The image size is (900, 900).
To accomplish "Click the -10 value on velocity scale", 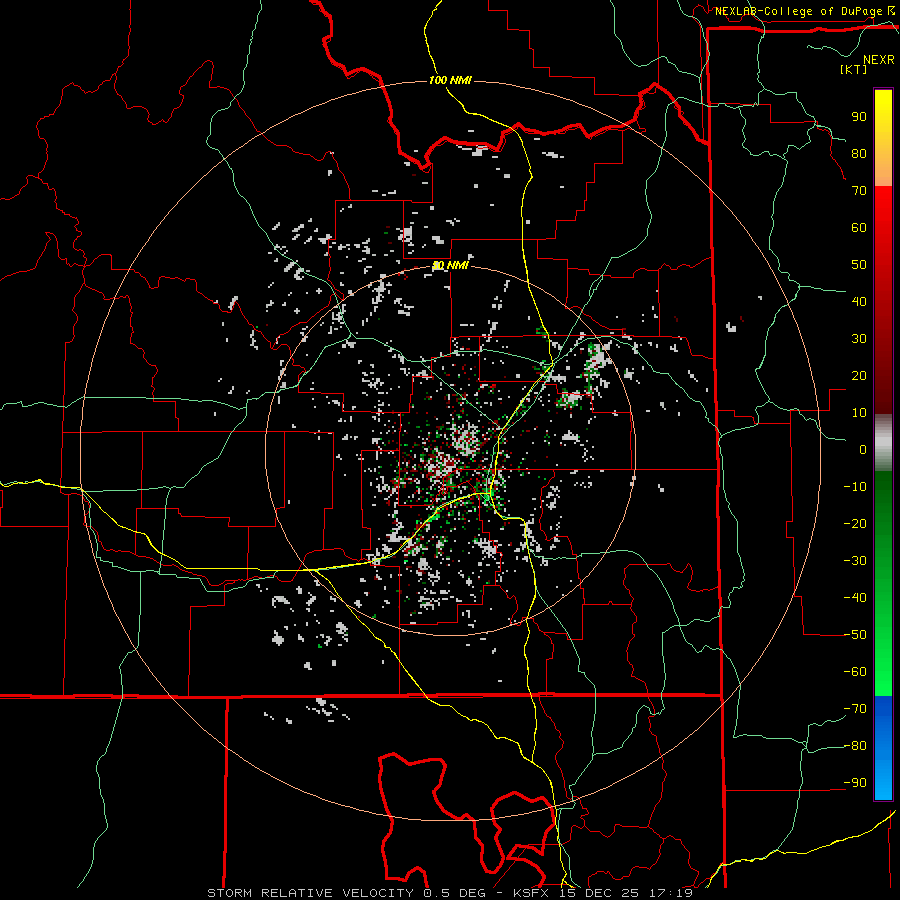I will click(855, 487).
